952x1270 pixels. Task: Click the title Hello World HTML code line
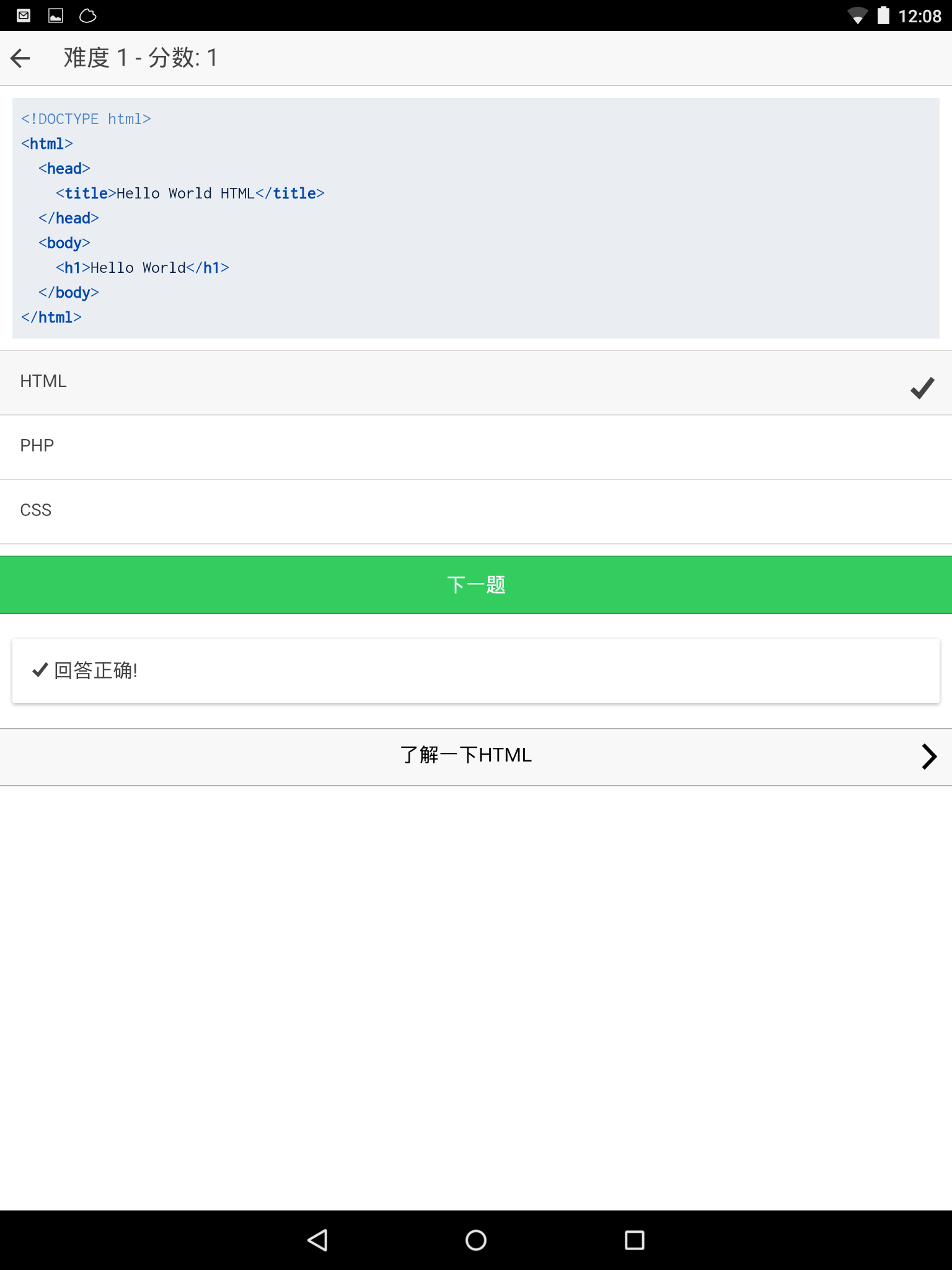[x=190, y=193]
